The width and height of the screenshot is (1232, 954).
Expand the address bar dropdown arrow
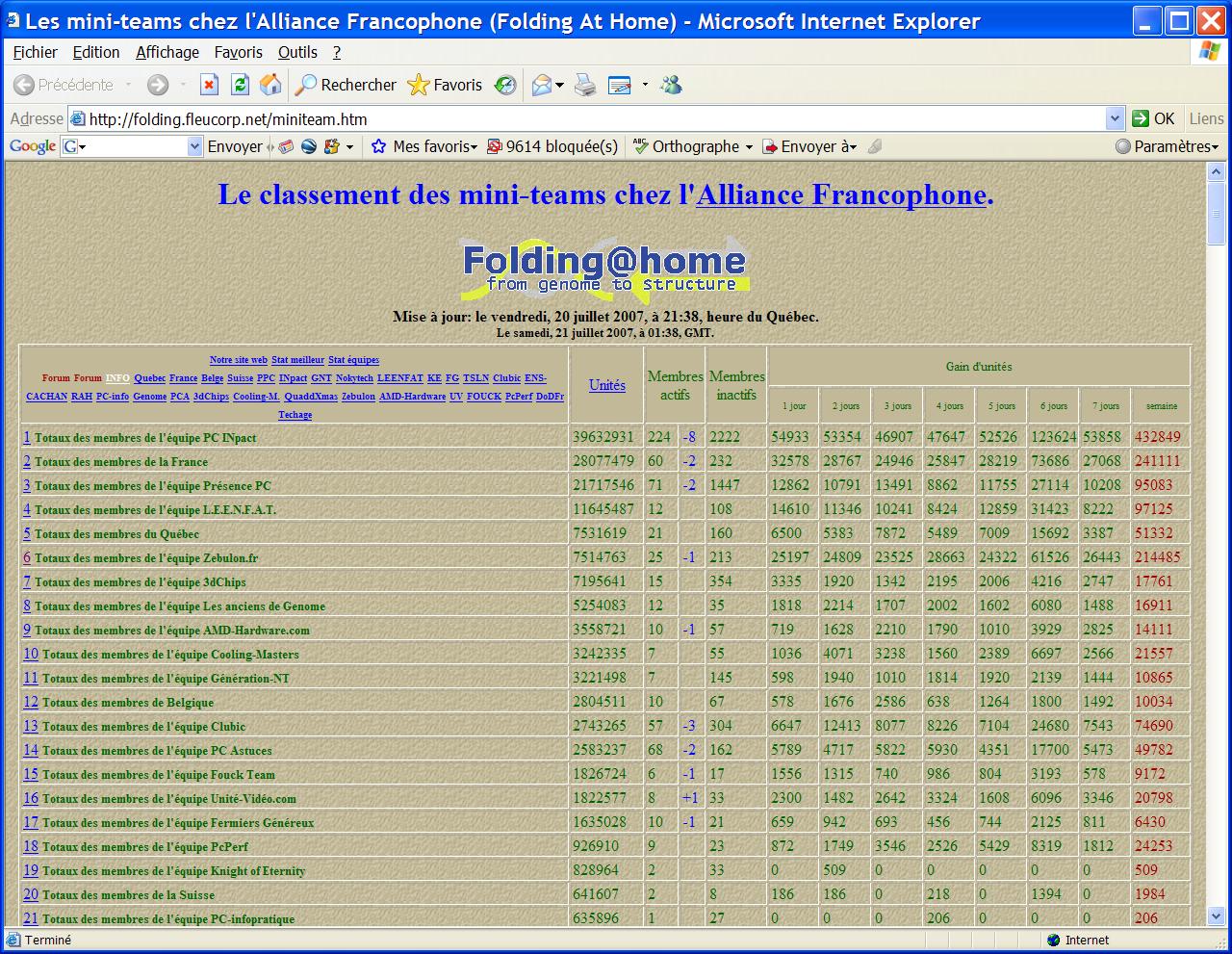[x=1115, y=119]
